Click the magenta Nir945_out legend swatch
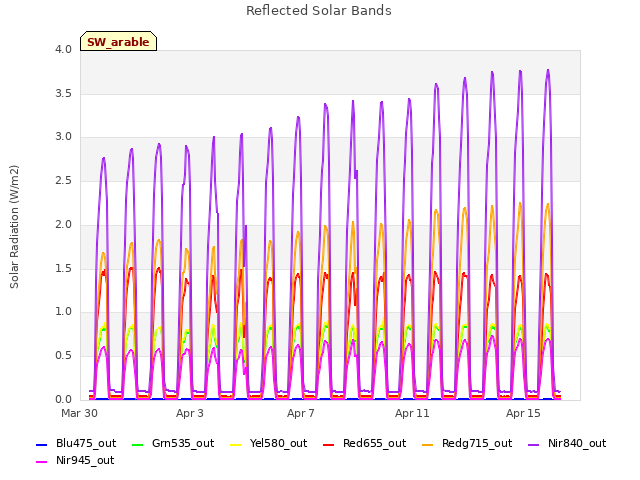This screenshot has height=480, width=640. pos(42,462)
